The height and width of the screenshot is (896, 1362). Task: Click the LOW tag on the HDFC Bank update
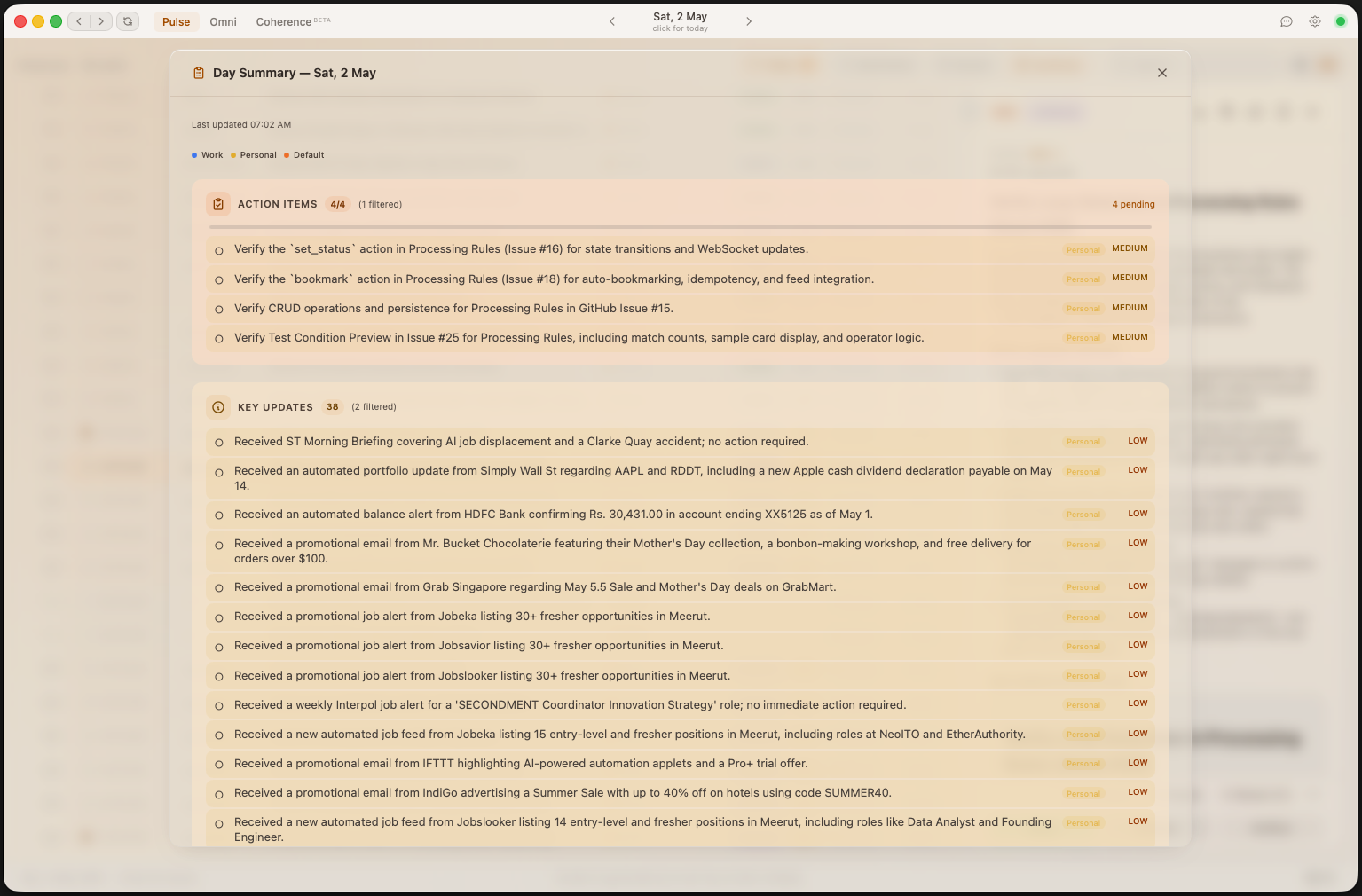(x=1138, y=514)
